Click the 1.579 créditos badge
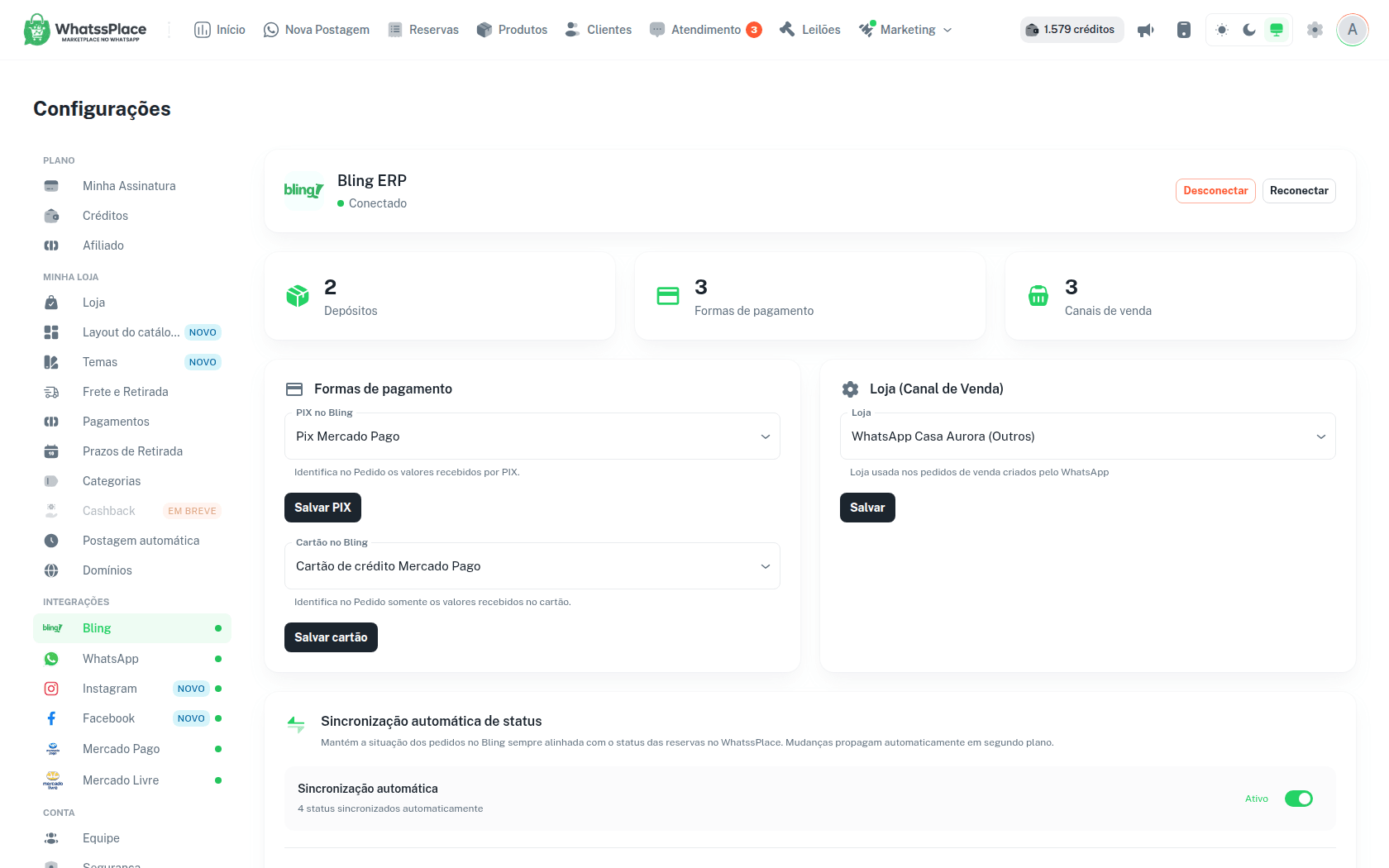Image resolution: width=1389 pixels, height=868 pixels. tap(1072, 30)
